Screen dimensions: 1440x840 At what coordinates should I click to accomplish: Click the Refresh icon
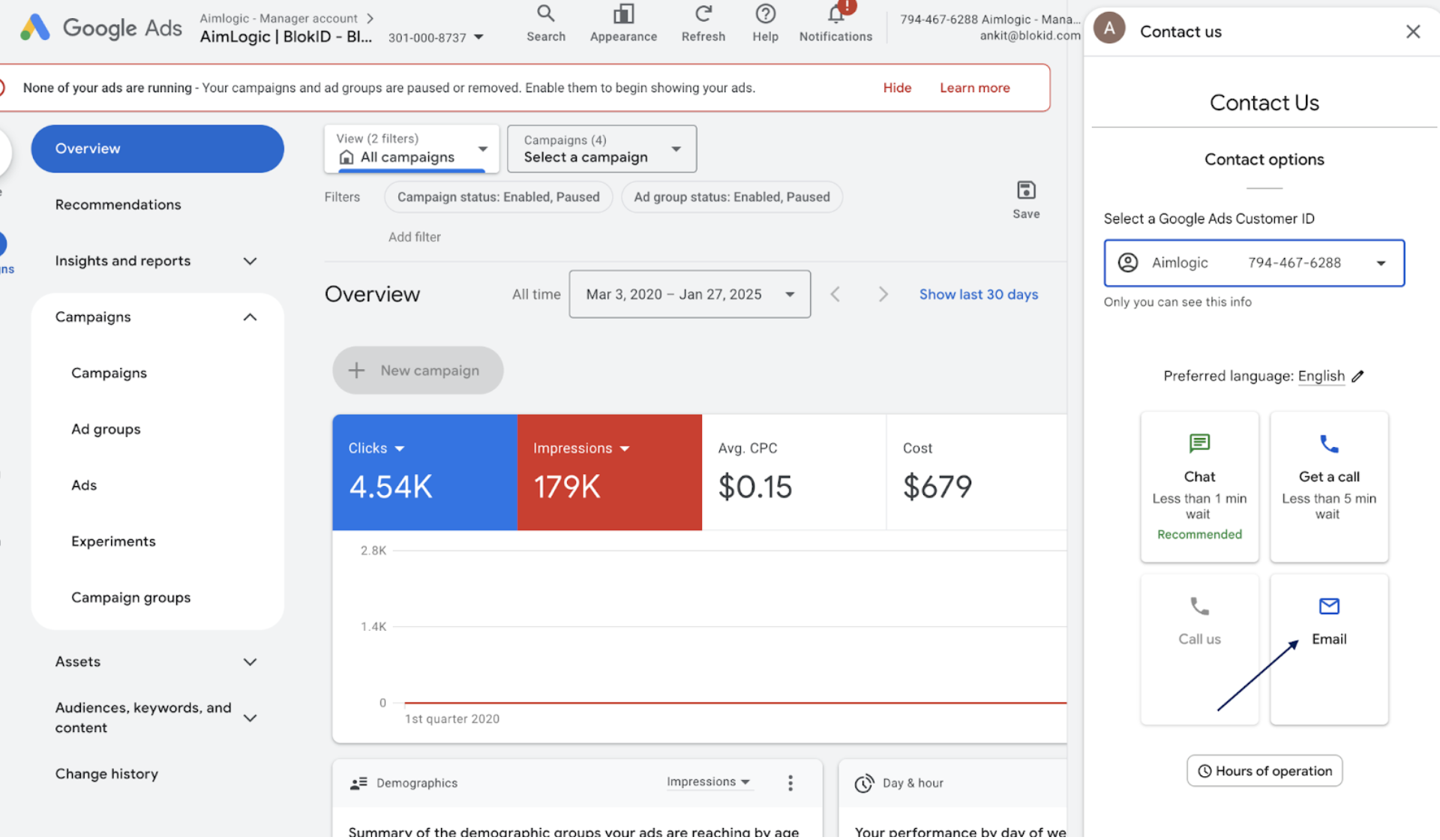click(703, 13)
